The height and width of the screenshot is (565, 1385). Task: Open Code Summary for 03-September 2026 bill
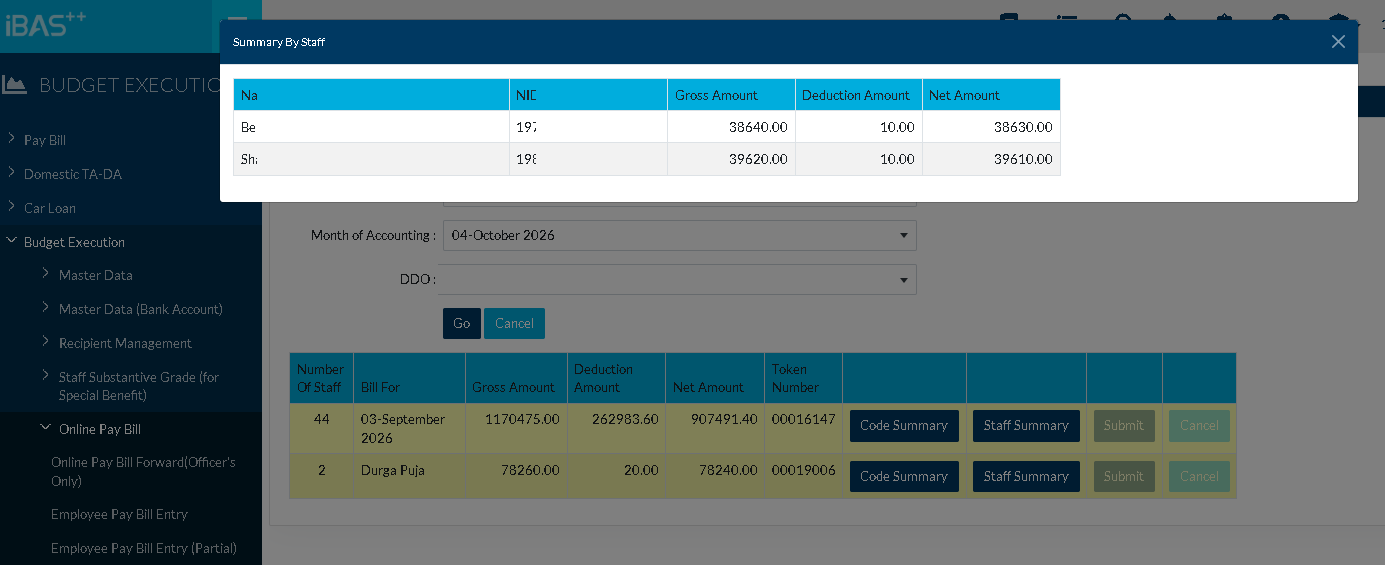tap(904, 425)
